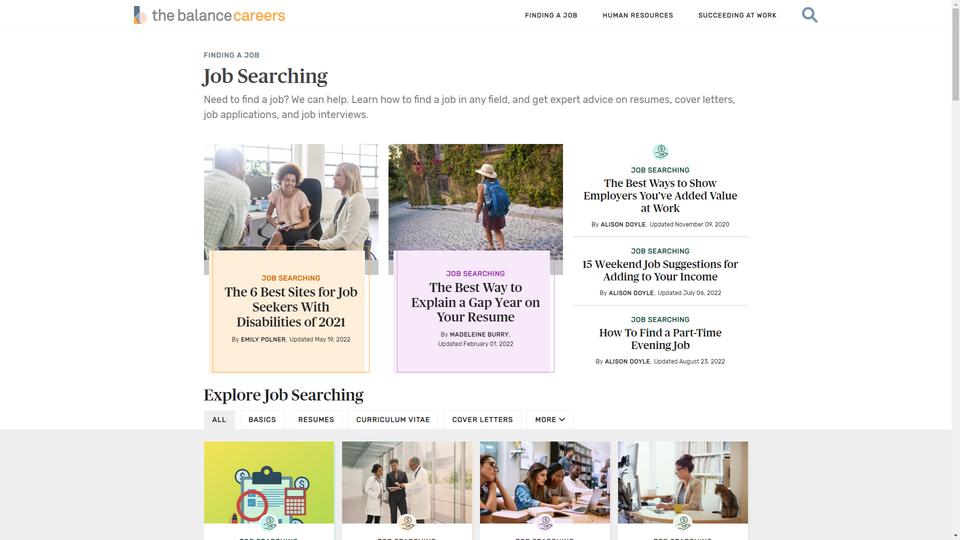Click badge icon on woman with cat card
The image size is (960, 540).
click(683, 522)
